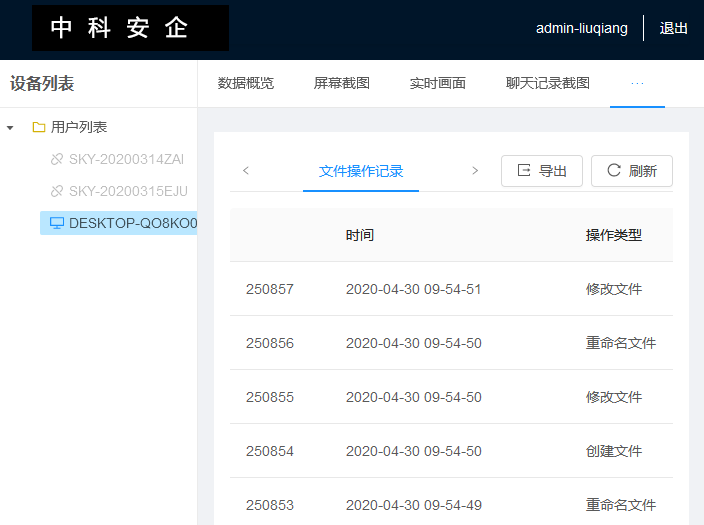This screenshot has width=704, height=525.
Task: Click record ID 250855
Action: coord(269,397)
